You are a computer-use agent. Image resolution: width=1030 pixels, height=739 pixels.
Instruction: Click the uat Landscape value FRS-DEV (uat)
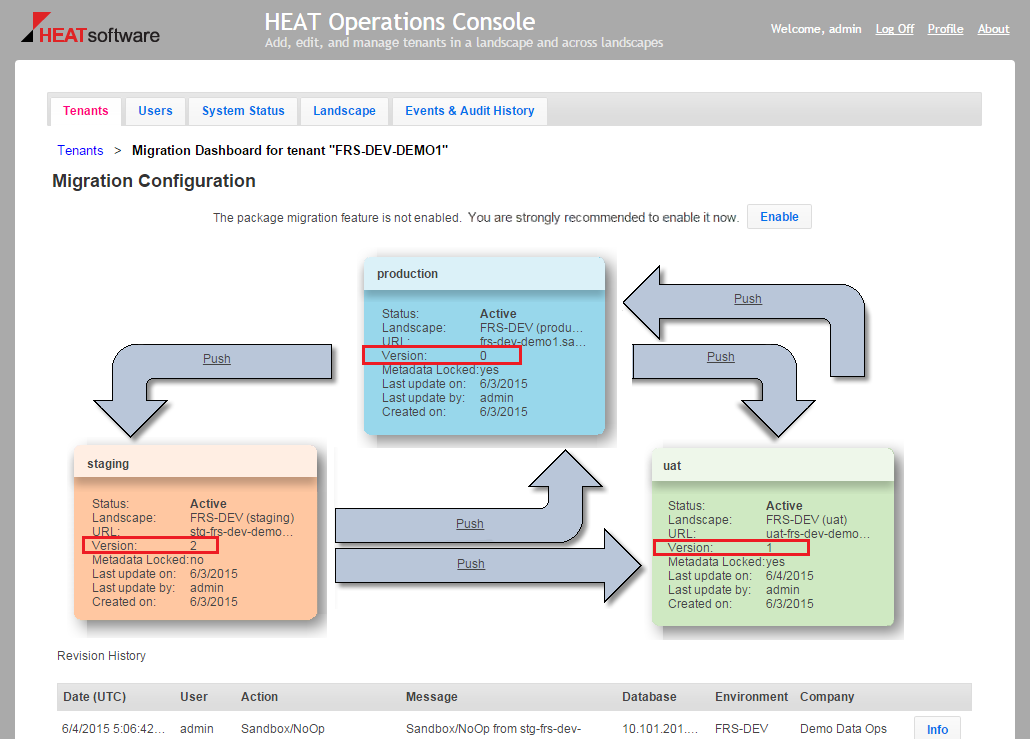pyautogui.click(x=807, y=520)
